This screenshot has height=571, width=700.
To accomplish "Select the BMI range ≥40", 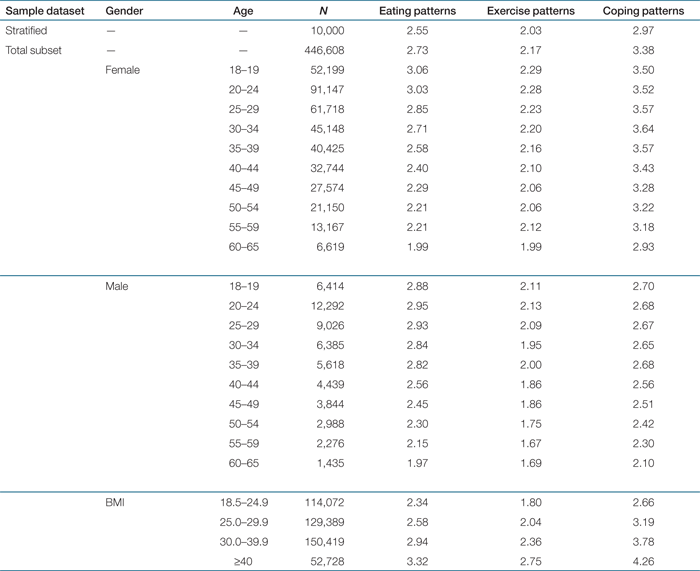I will click(x=243, y=561).
